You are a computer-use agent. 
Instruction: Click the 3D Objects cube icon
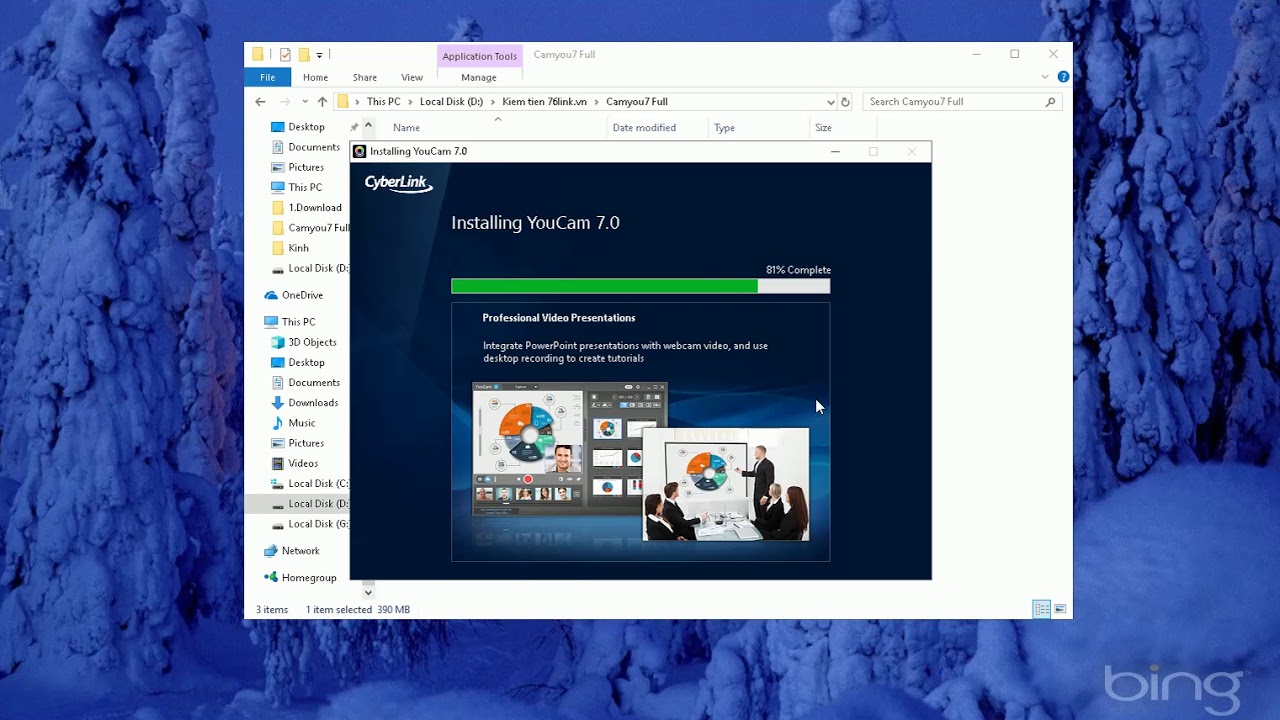click(278, 342)
